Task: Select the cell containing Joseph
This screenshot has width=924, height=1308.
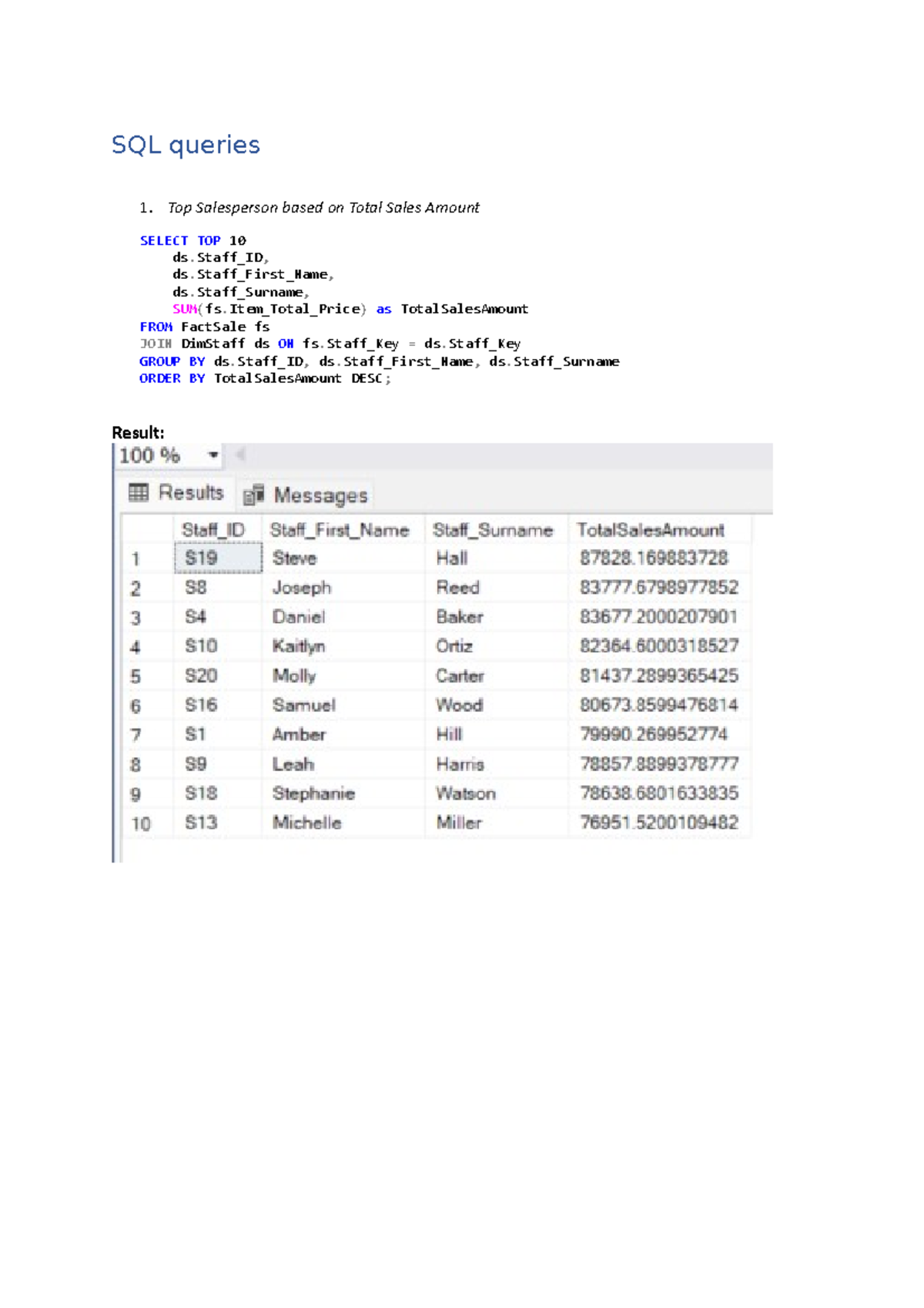Action: point(302,588)
